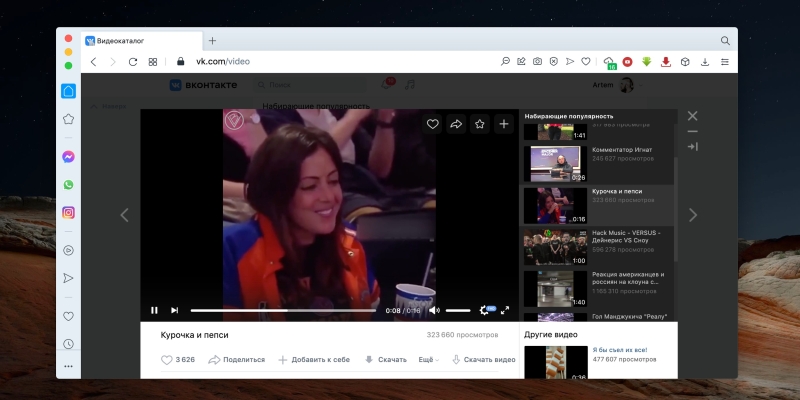This screenshot has height=400, width=800.
Task: Expand the Artem profile menu
Action: coord(617,85)
